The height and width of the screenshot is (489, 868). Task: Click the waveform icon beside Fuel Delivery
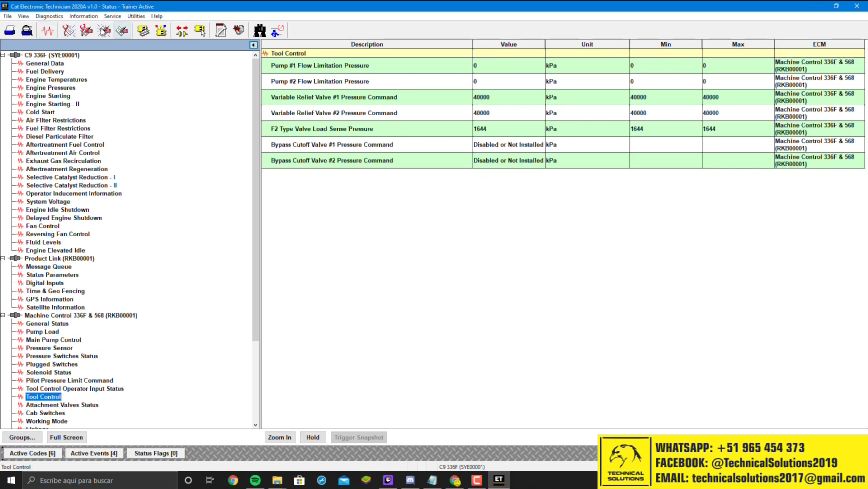point(18,72)
